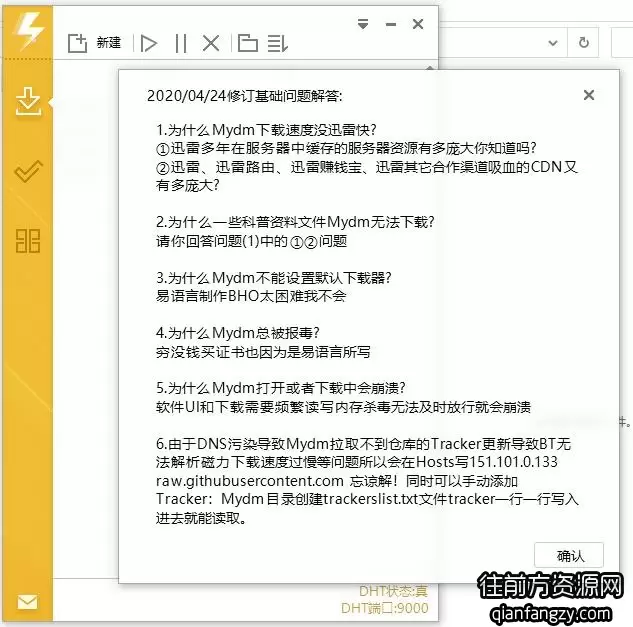This screenshot has width=633, height=627.
Task: Click question 5.为什么Mydm打开或者下载中会崩溃
Action: (281, 388)
